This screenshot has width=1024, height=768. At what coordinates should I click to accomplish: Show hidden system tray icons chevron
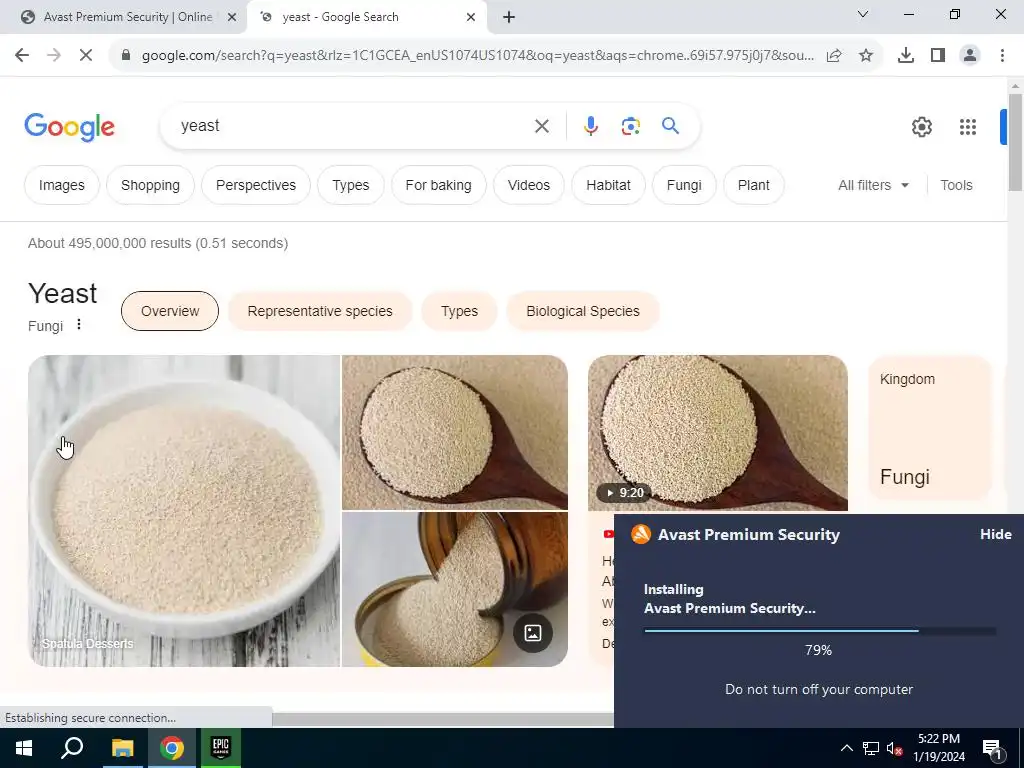846,748
